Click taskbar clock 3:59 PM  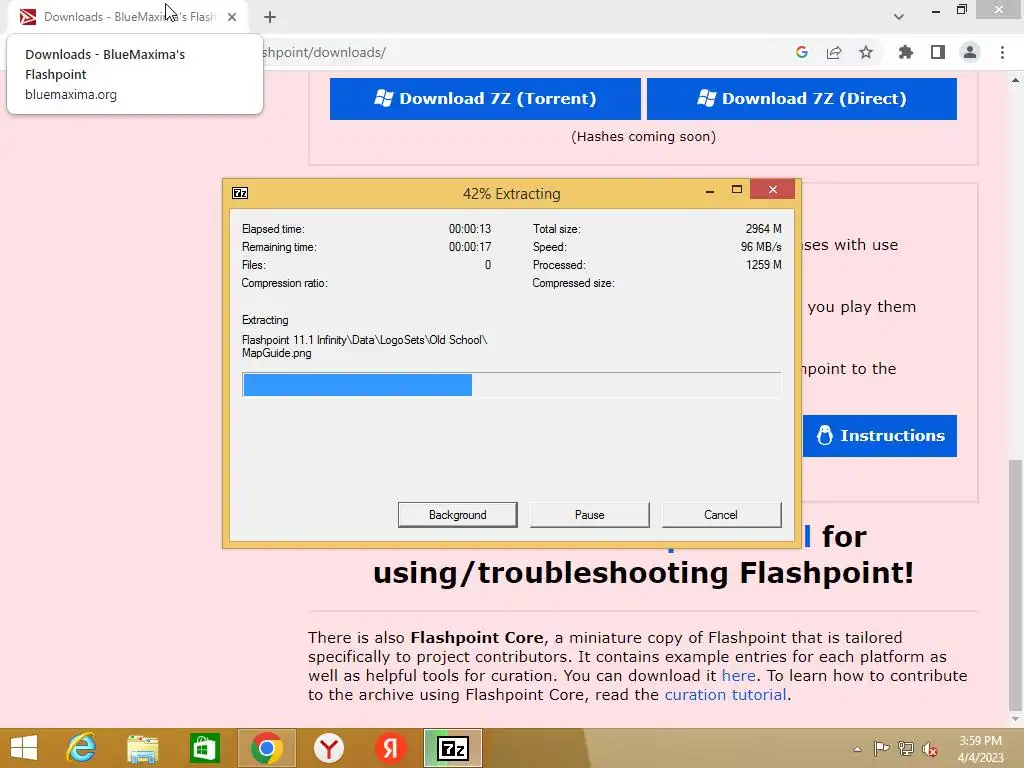[x=980, y=741]
